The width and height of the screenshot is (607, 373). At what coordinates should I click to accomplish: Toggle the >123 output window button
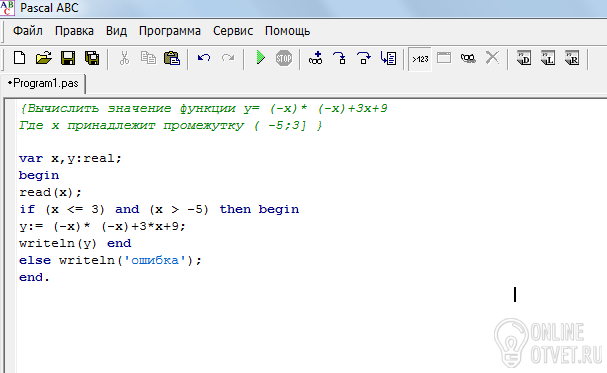420,59
